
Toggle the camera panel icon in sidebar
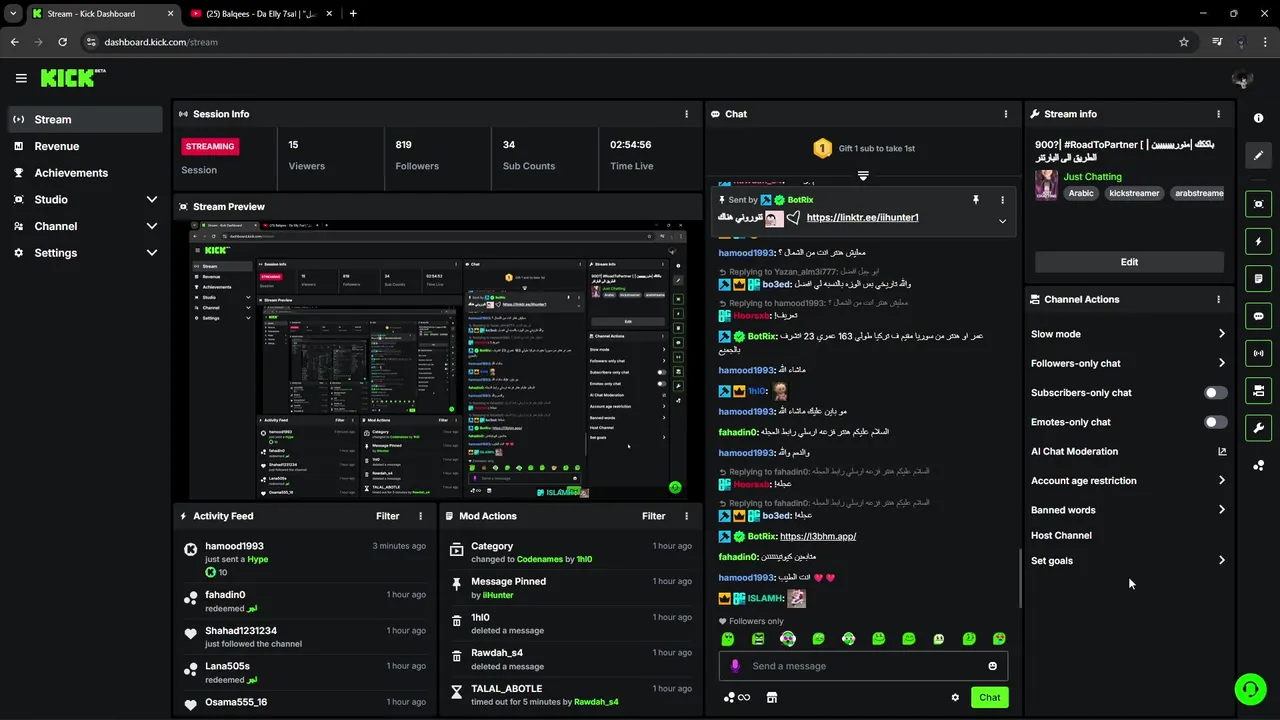pos(1258,390)
